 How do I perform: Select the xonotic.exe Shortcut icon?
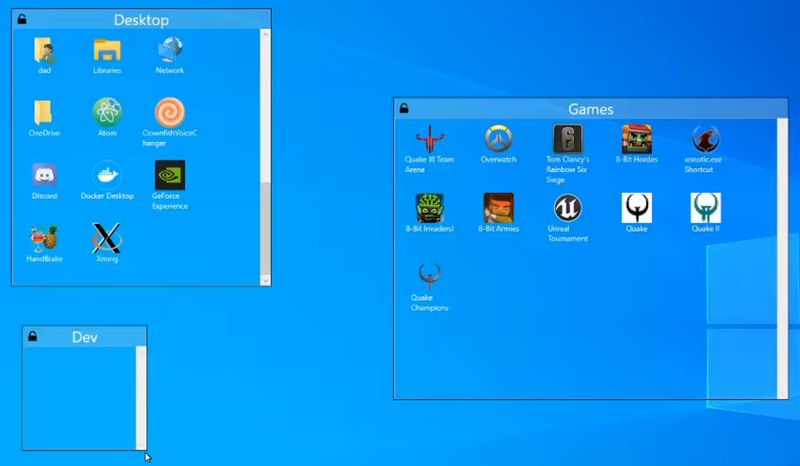[706, 138]
